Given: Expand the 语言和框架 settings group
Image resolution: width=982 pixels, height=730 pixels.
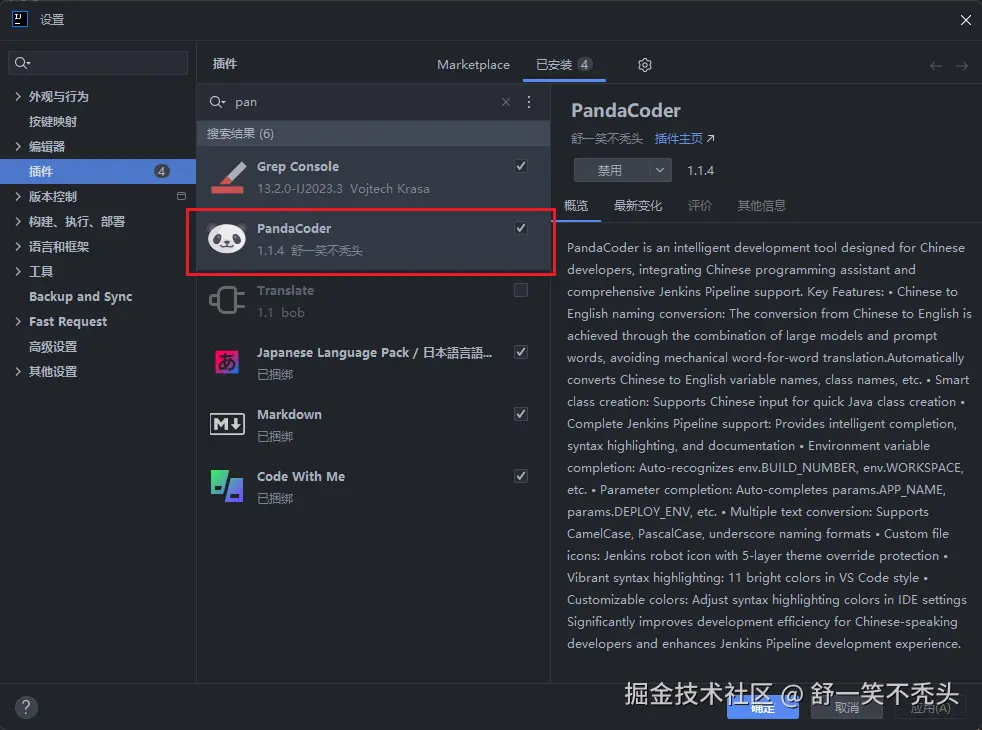Looking at the screenshot, I should click(x=18, y=246).
